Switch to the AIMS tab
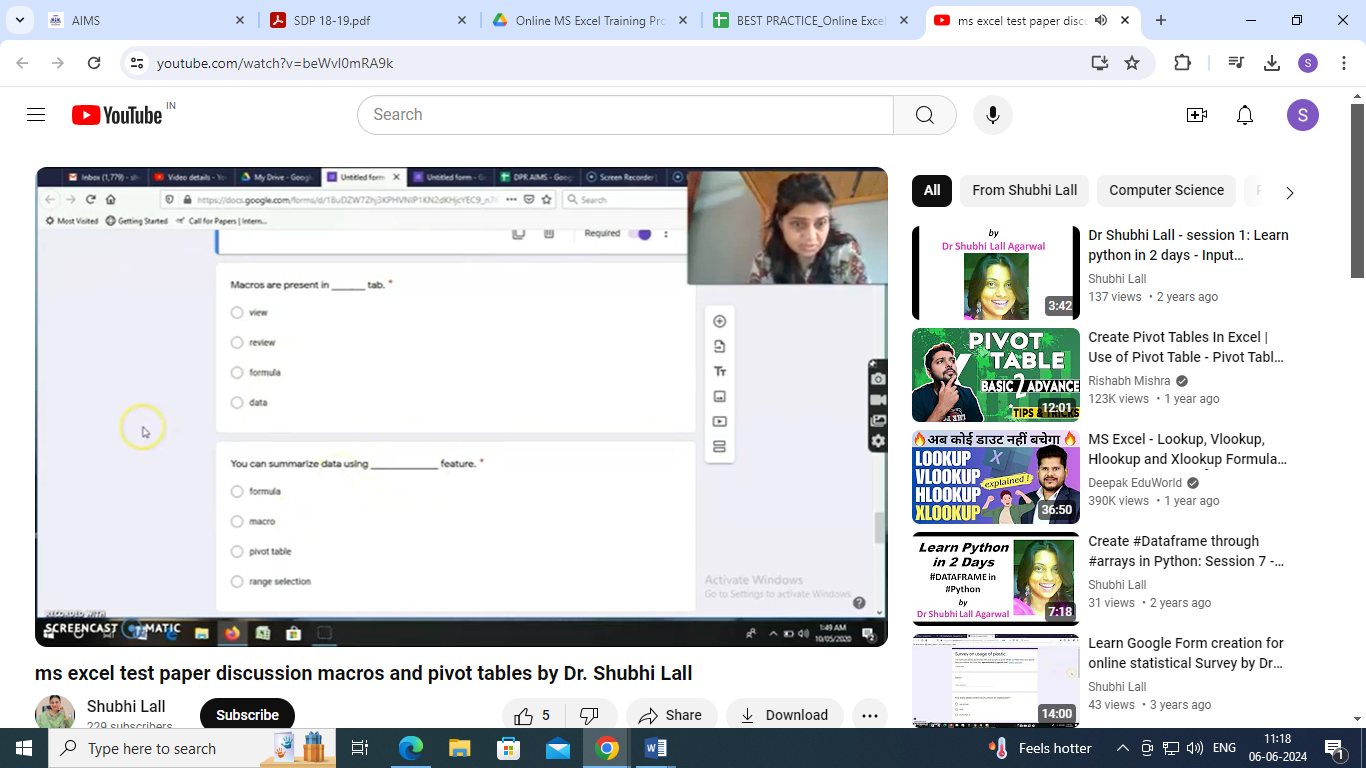This screenshot has height=768, width=1366. coord(145,20)
